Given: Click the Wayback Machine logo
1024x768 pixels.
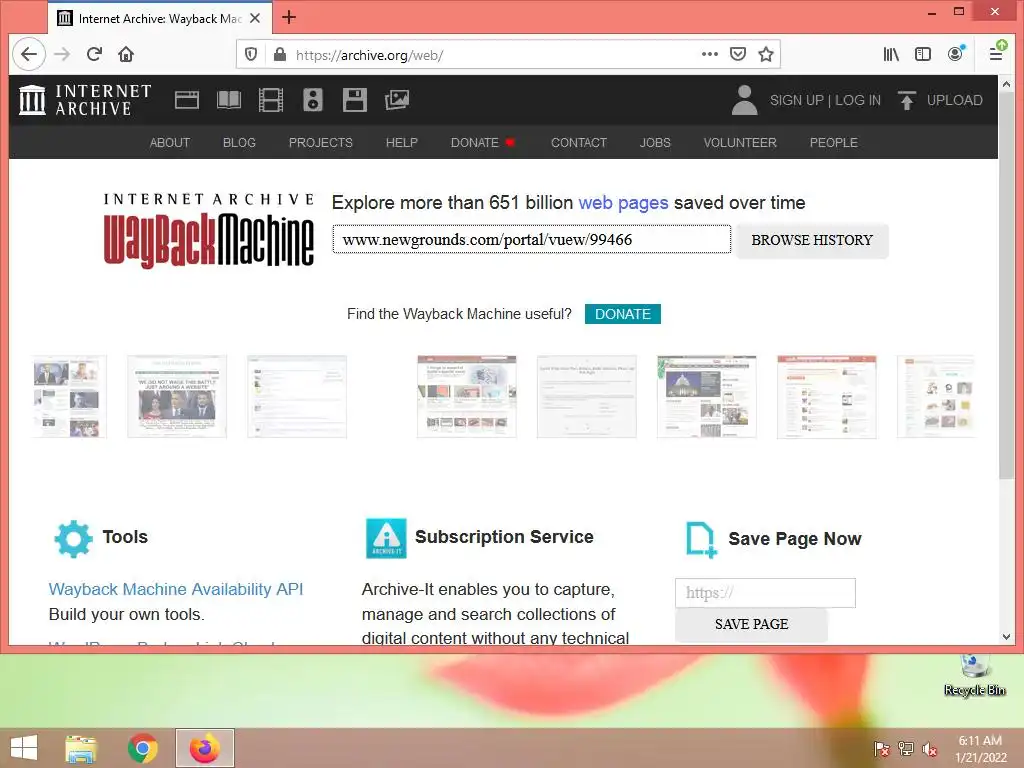Looking at the screenshot, I should pos(208,230).
